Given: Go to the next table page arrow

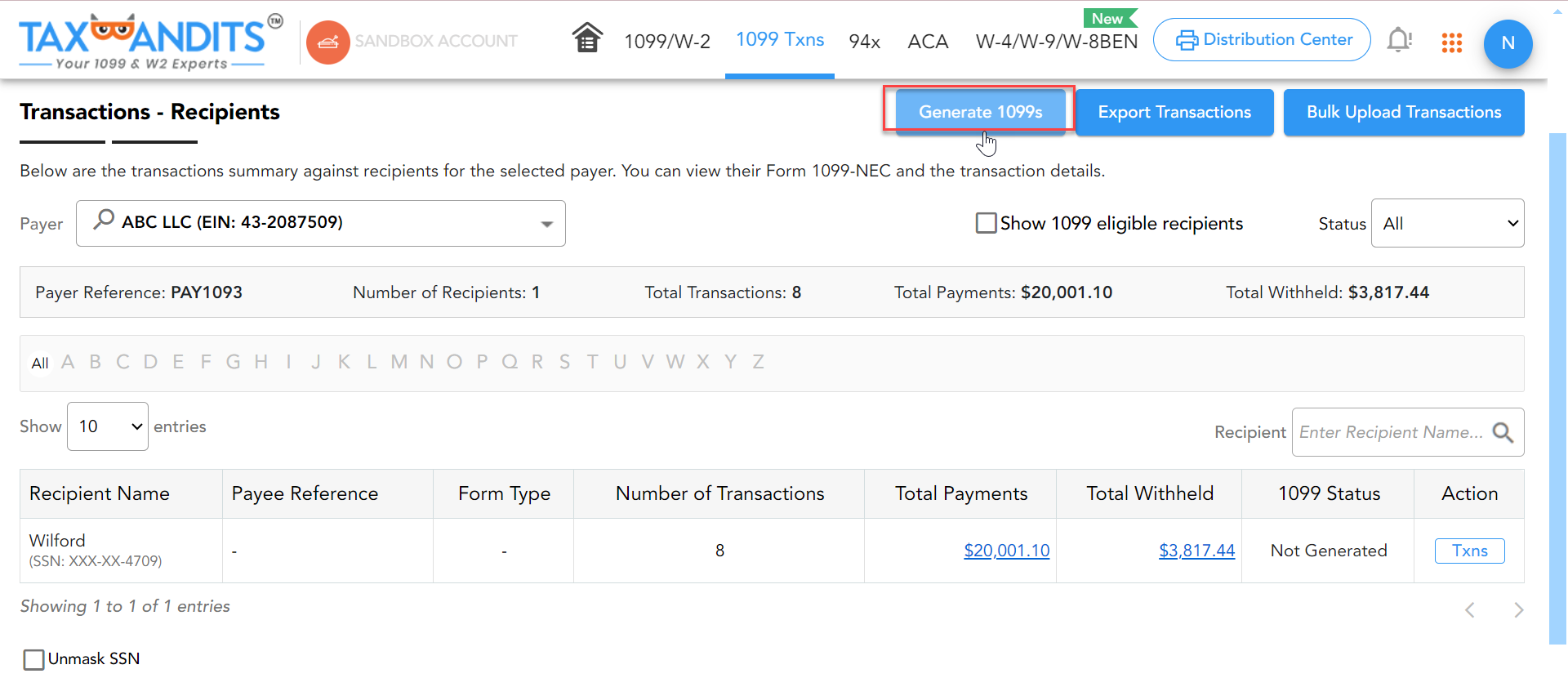Looking at the screenshot, I should click(1518, 609).
